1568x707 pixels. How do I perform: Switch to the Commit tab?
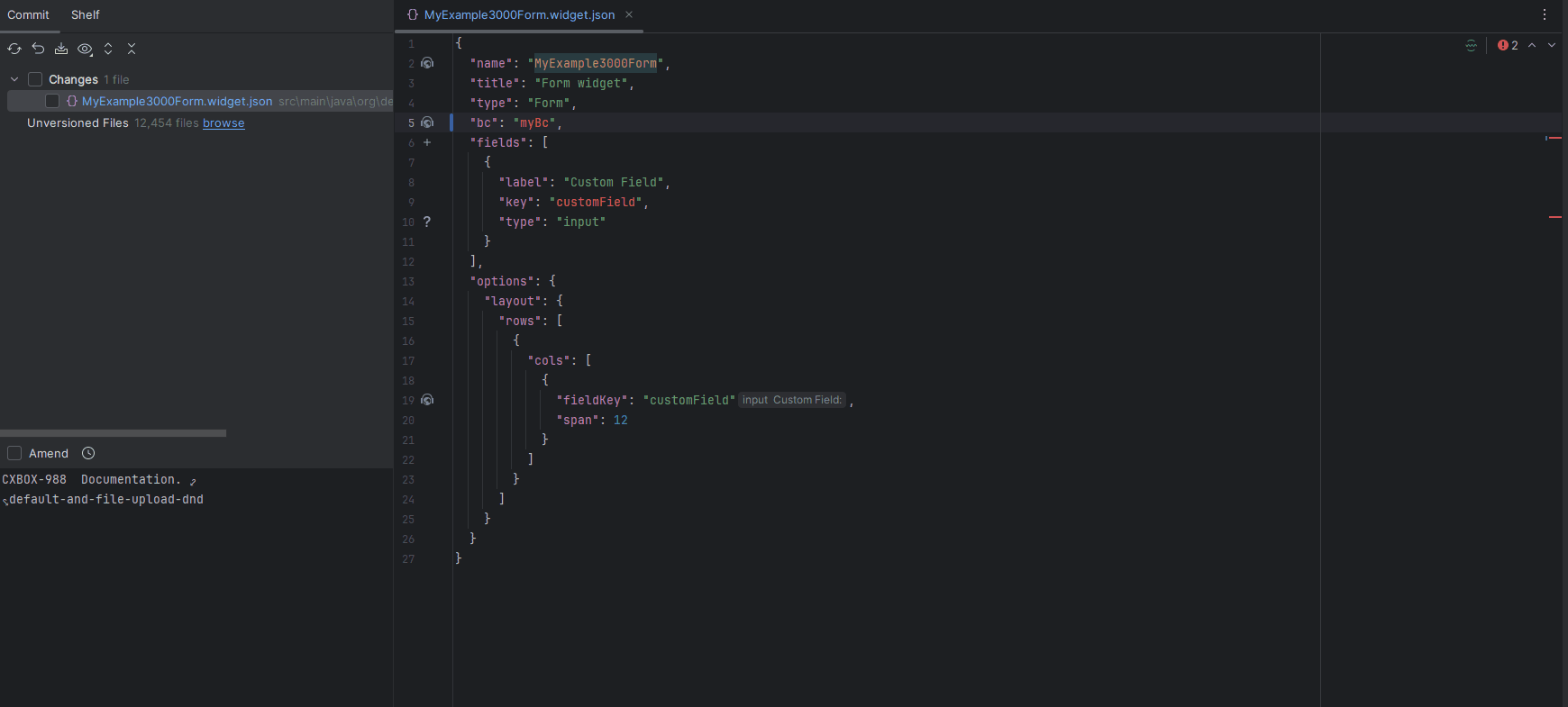29,14
